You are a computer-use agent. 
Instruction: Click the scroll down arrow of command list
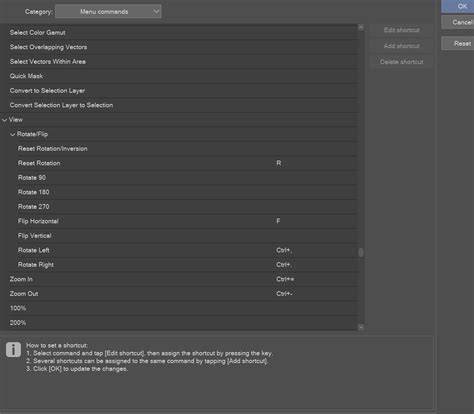[361, 327]
